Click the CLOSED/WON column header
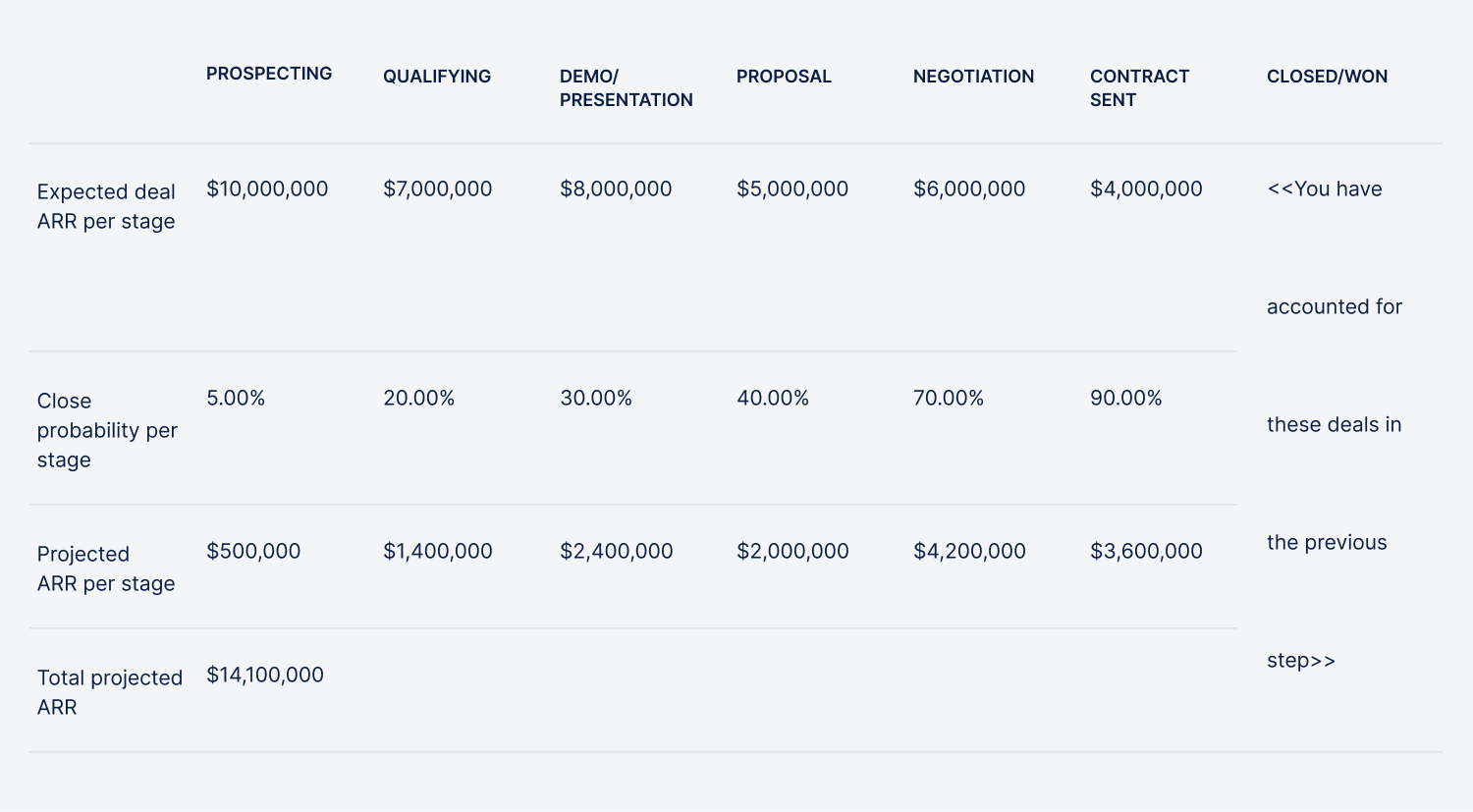Screen dimensions: 1473x812 (1327, 77)
